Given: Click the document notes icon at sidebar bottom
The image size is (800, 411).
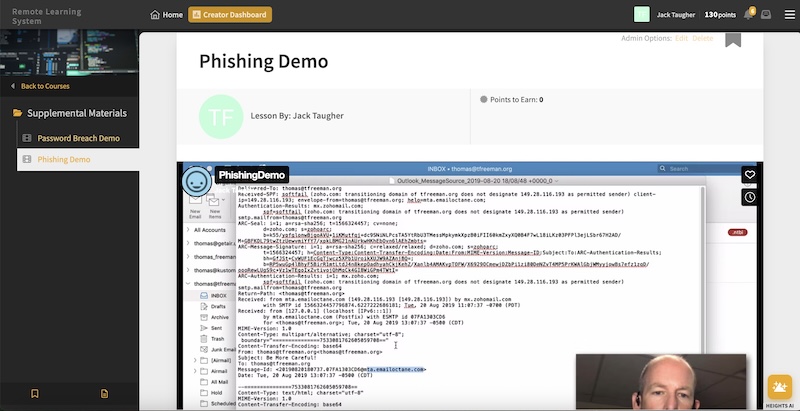Looking at the screenshot, I should pyautogui.click(x=104, y=393).
